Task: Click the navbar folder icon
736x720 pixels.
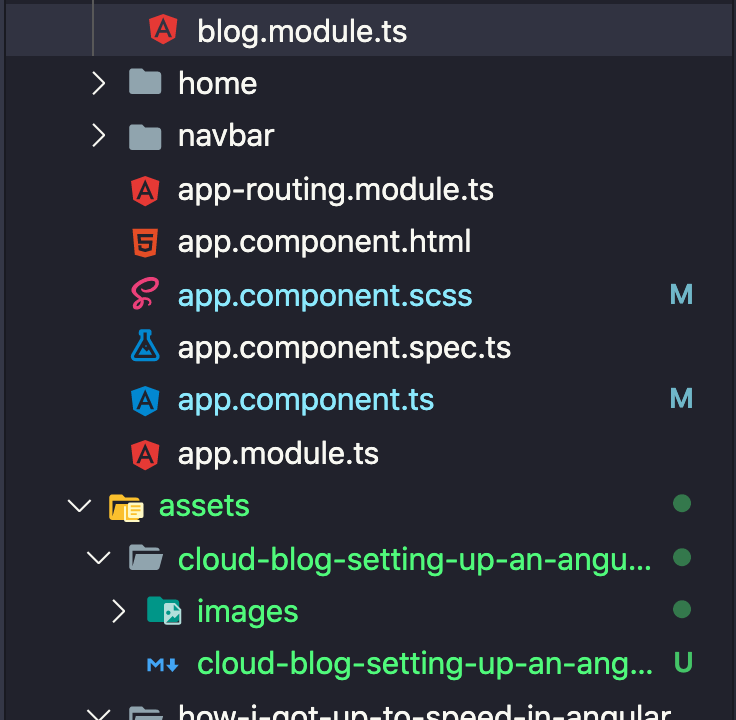Action: 145,137
